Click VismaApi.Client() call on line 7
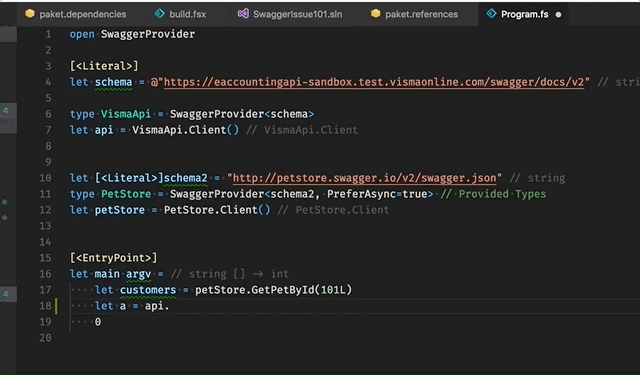640x375 pixels. point(186,130)
